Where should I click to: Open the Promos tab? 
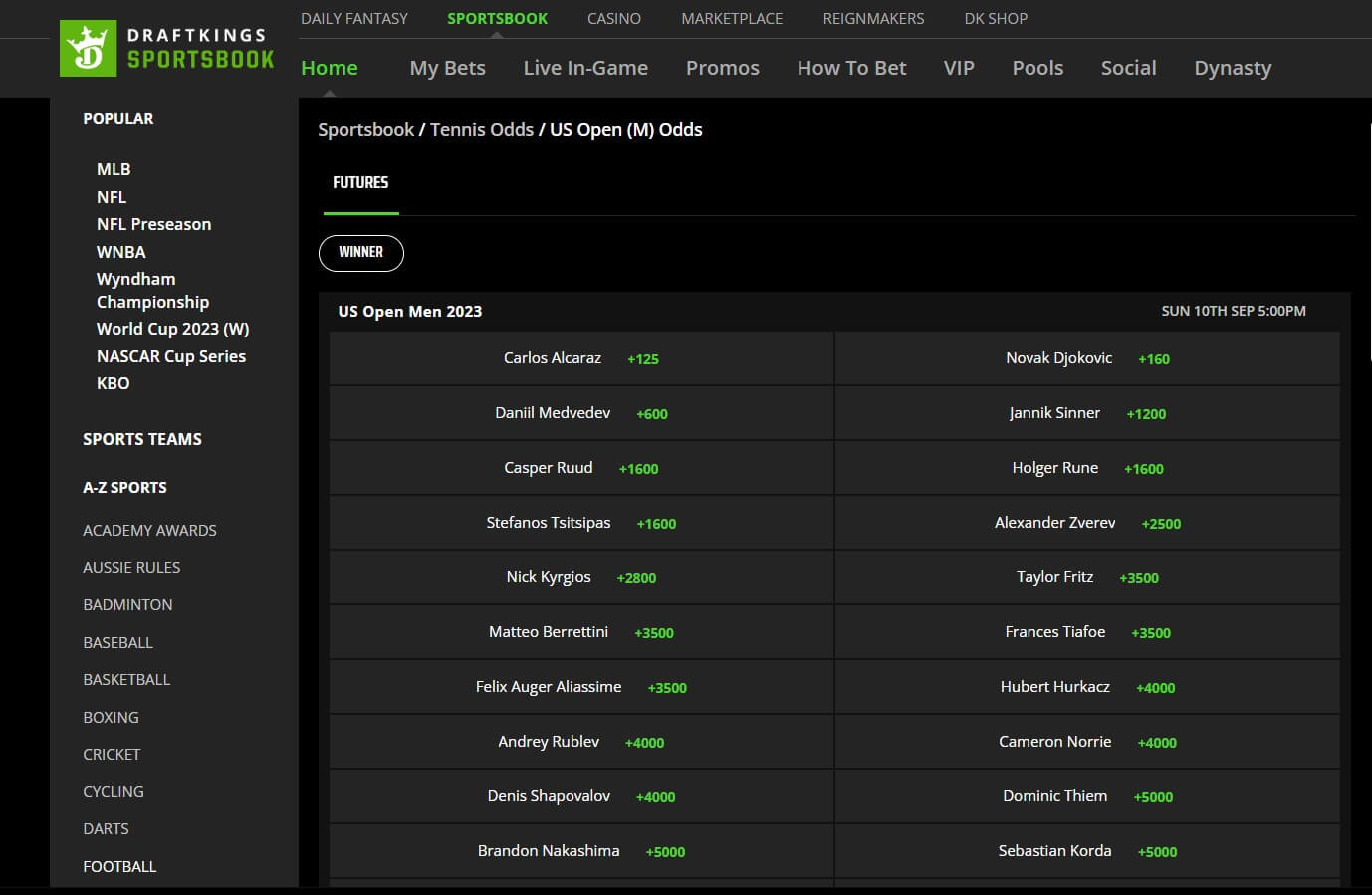tap(723, 68)
